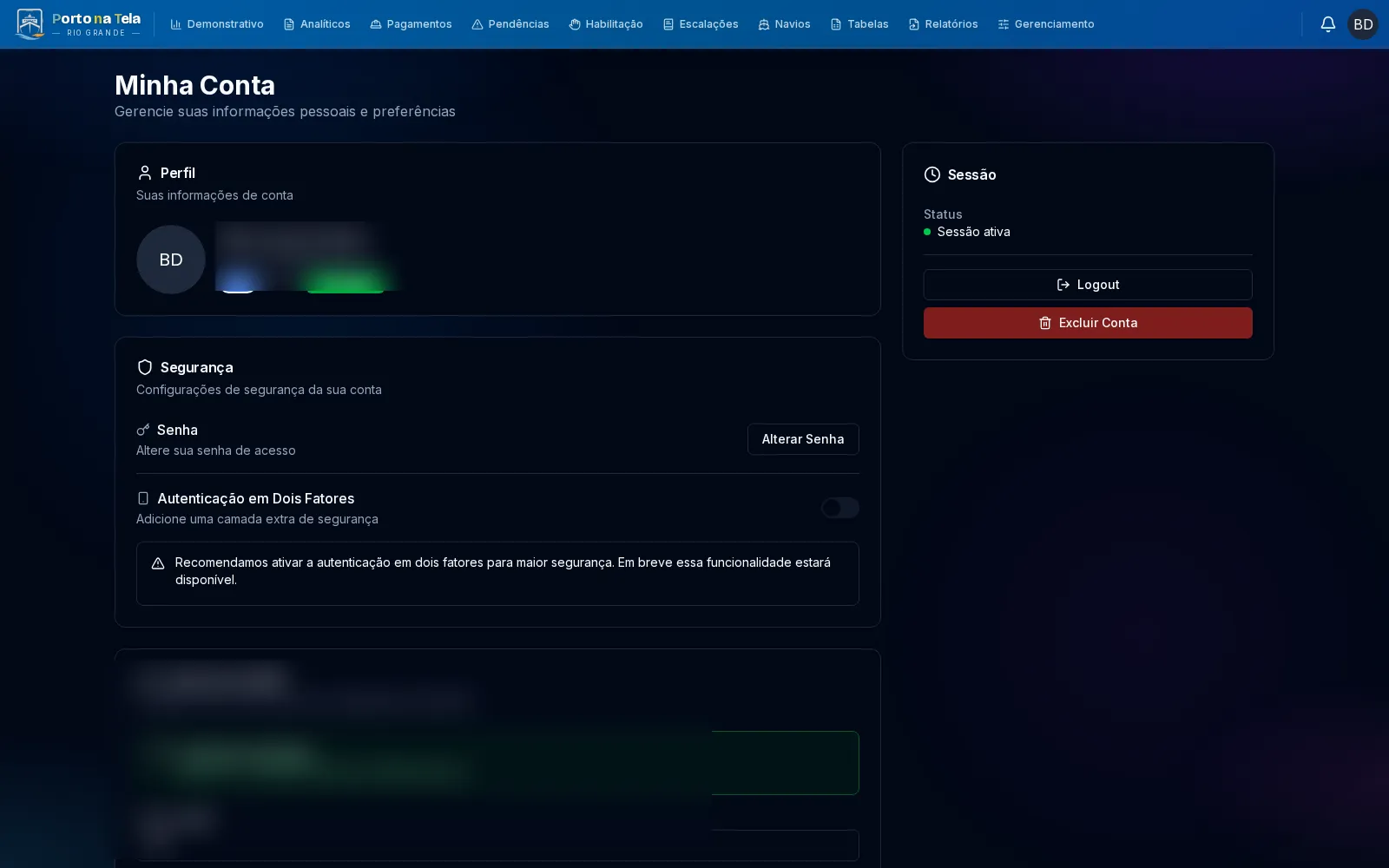Open the Pagamentos menu item
Image resolution: width=1389 pixels, height=868 pixels.
click(411, 24)
